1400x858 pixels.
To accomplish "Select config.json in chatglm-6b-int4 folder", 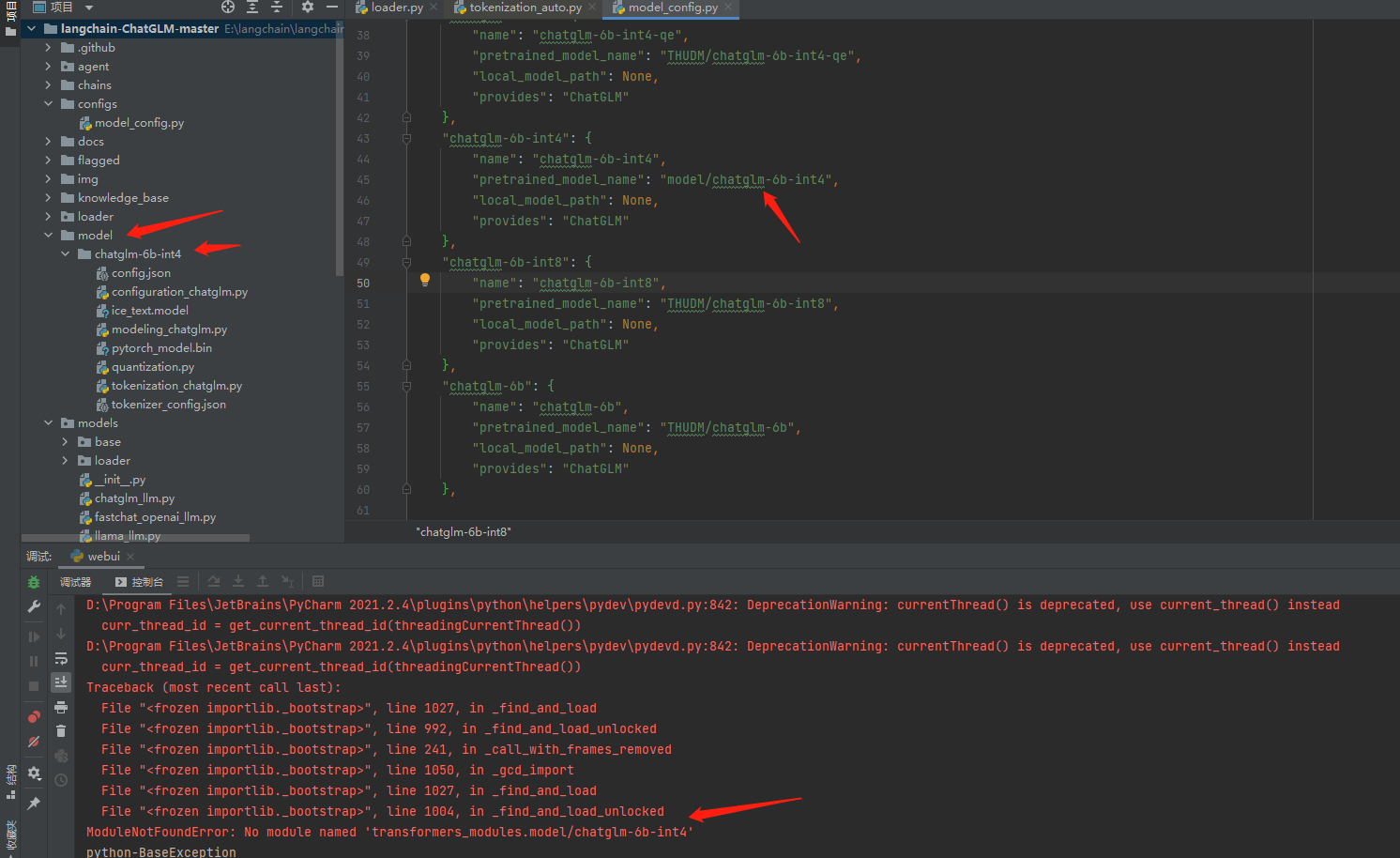I will [133, 273].
